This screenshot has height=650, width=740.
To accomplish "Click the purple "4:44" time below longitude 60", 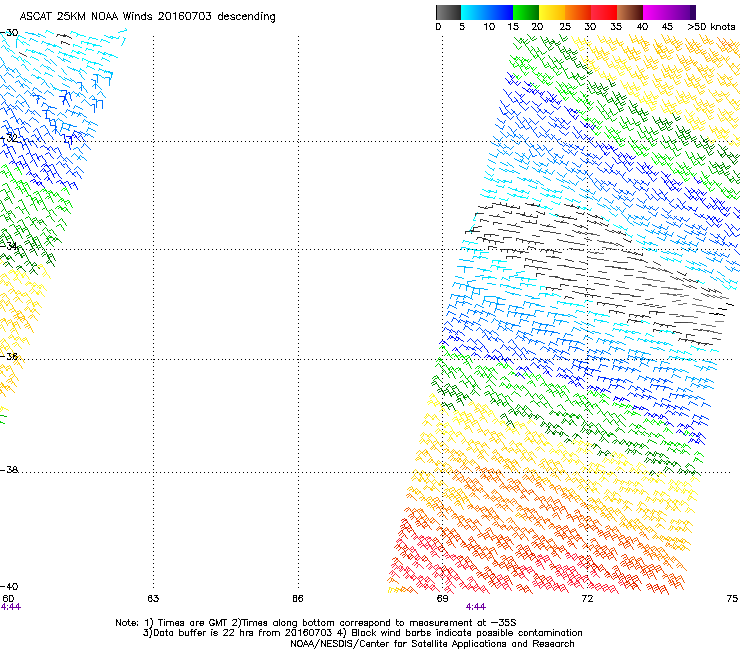I will tap(11, 607).
